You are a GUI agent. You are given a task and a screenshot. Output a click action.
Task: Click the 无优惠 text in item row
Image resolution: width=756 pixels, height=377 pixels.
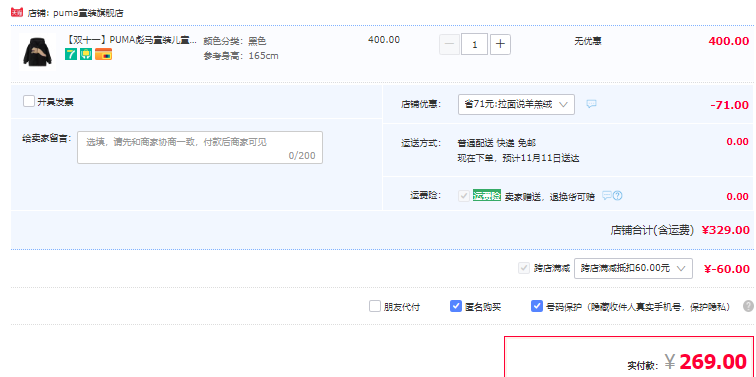[588, 41]
